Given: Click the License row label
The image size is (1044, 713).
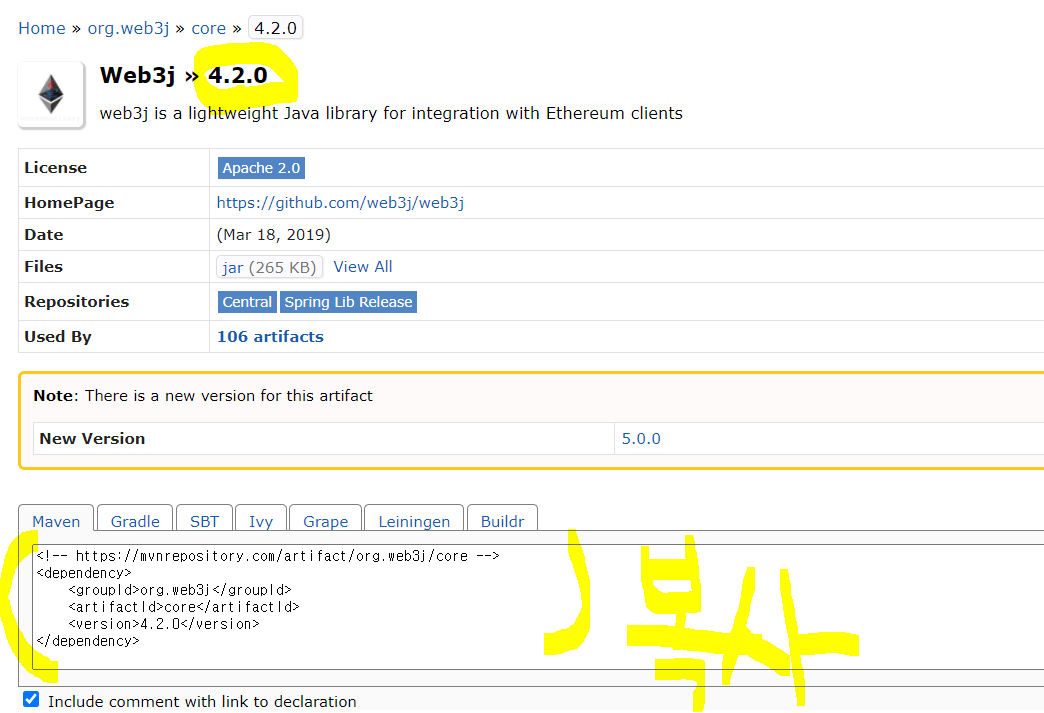Looking at the screenshot, I should click(x=56, y=168).
